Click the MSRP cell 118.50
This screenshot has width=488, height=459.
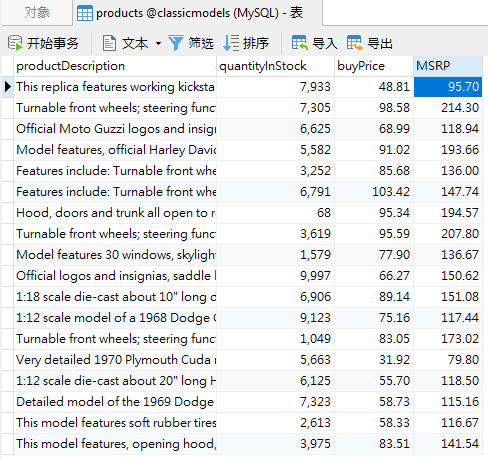coord(448,381)
